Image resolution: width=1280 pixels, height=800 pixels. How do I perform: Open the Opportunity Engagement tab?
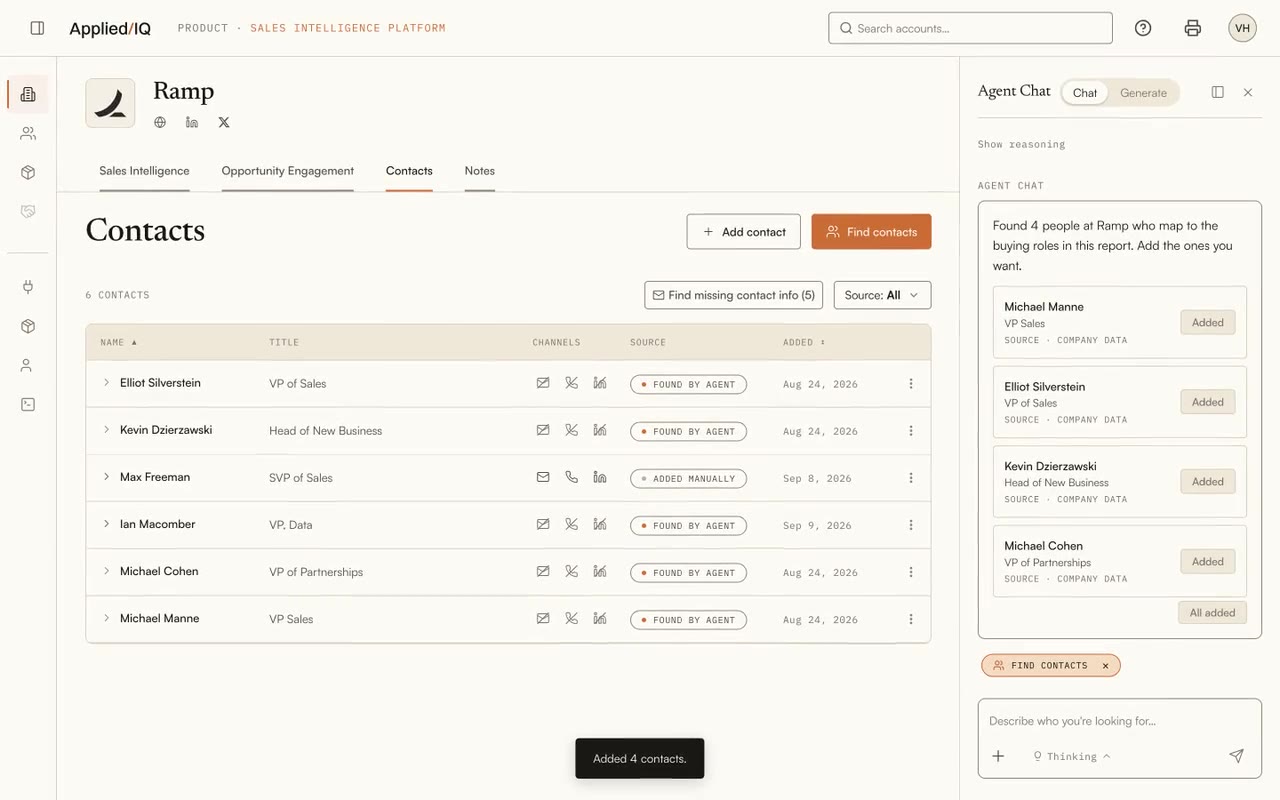(x=288, y=171)
